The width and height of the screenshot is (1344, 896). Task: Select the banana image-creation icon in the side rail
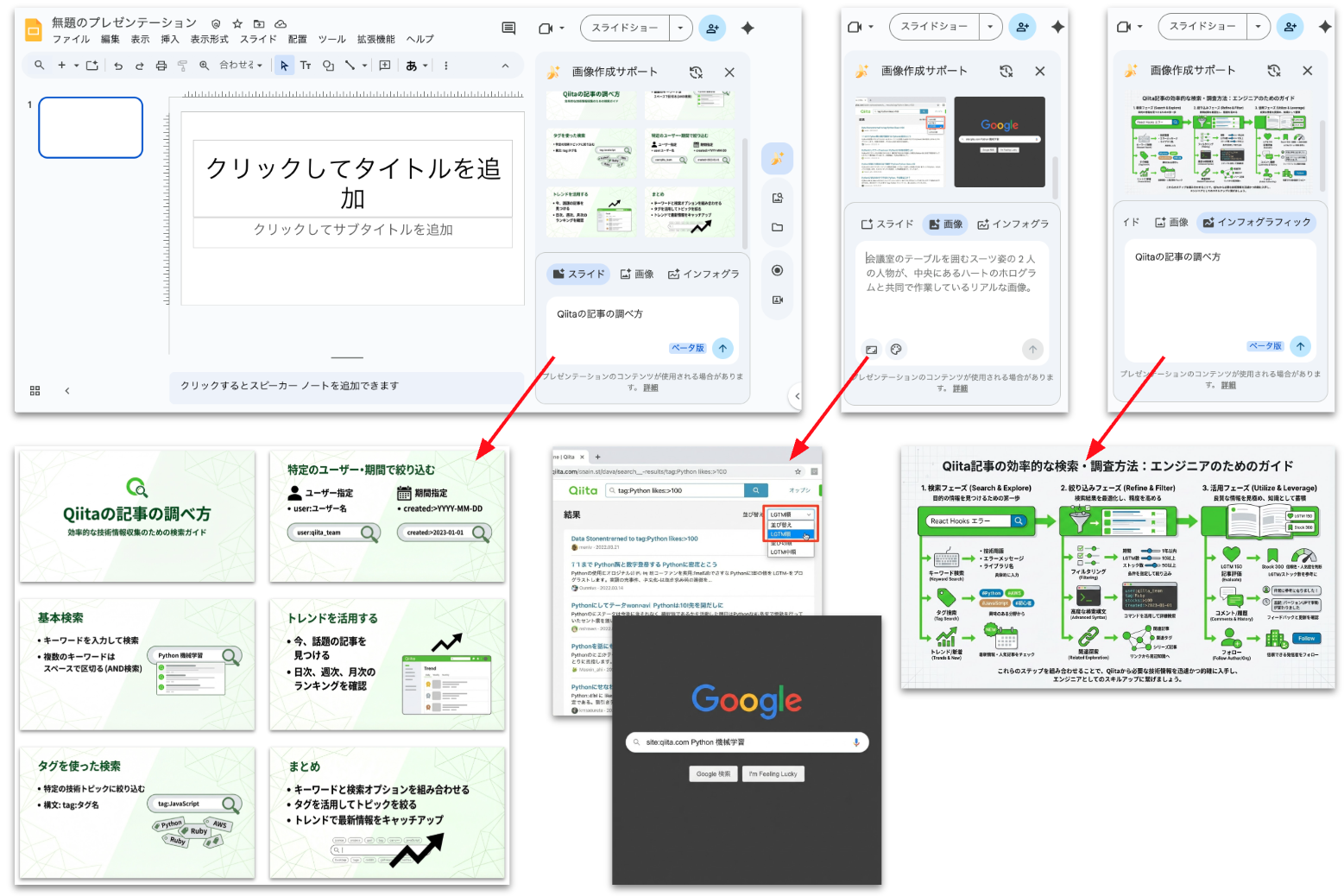(777, 159)
